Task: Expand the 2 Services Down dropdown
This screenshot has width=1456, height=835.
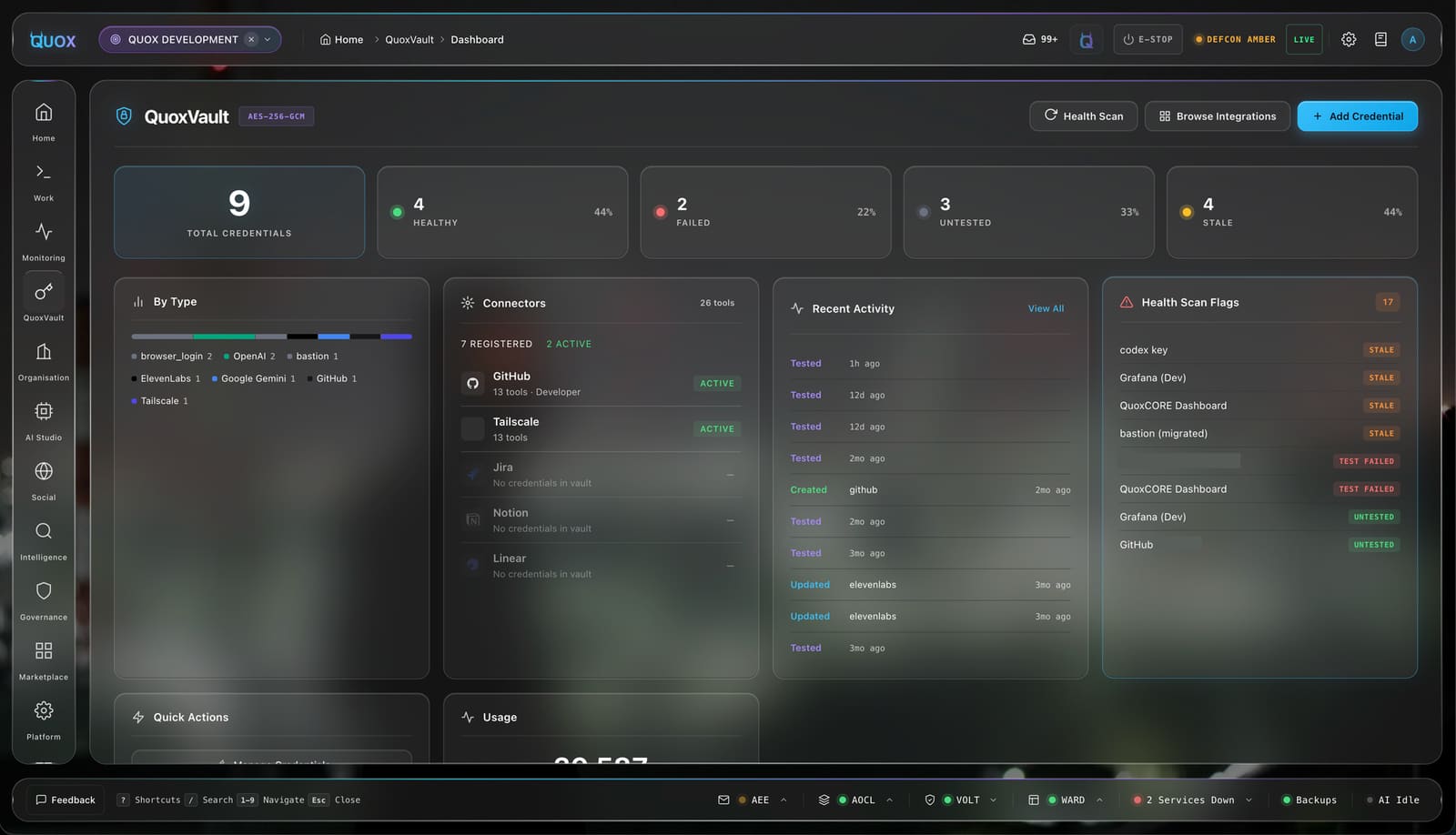Action: [x=1249, y=800]
